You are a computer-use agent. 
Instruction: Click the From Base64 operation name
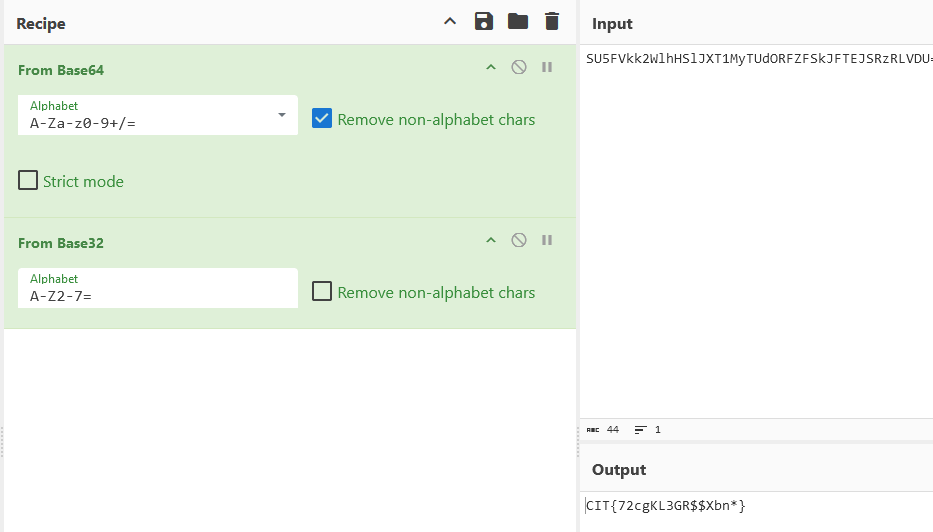pos(61,70)
